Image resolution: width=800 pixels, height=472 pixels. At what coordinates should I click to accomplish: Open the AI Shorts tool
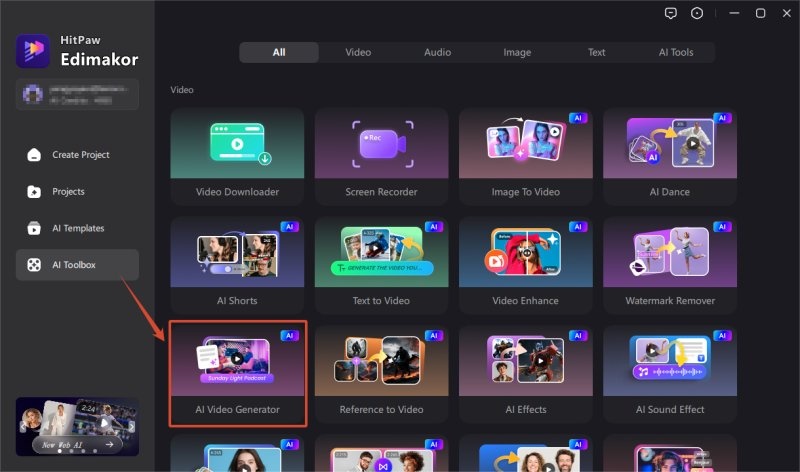pyautogui.click(x=237, y=265)
